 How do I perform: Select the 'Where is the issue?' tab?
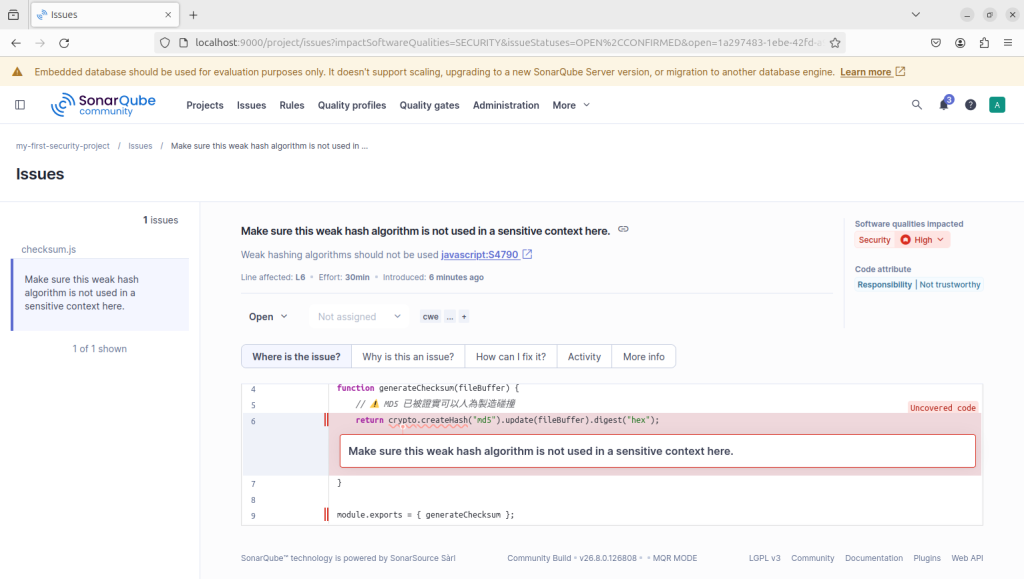296,356
